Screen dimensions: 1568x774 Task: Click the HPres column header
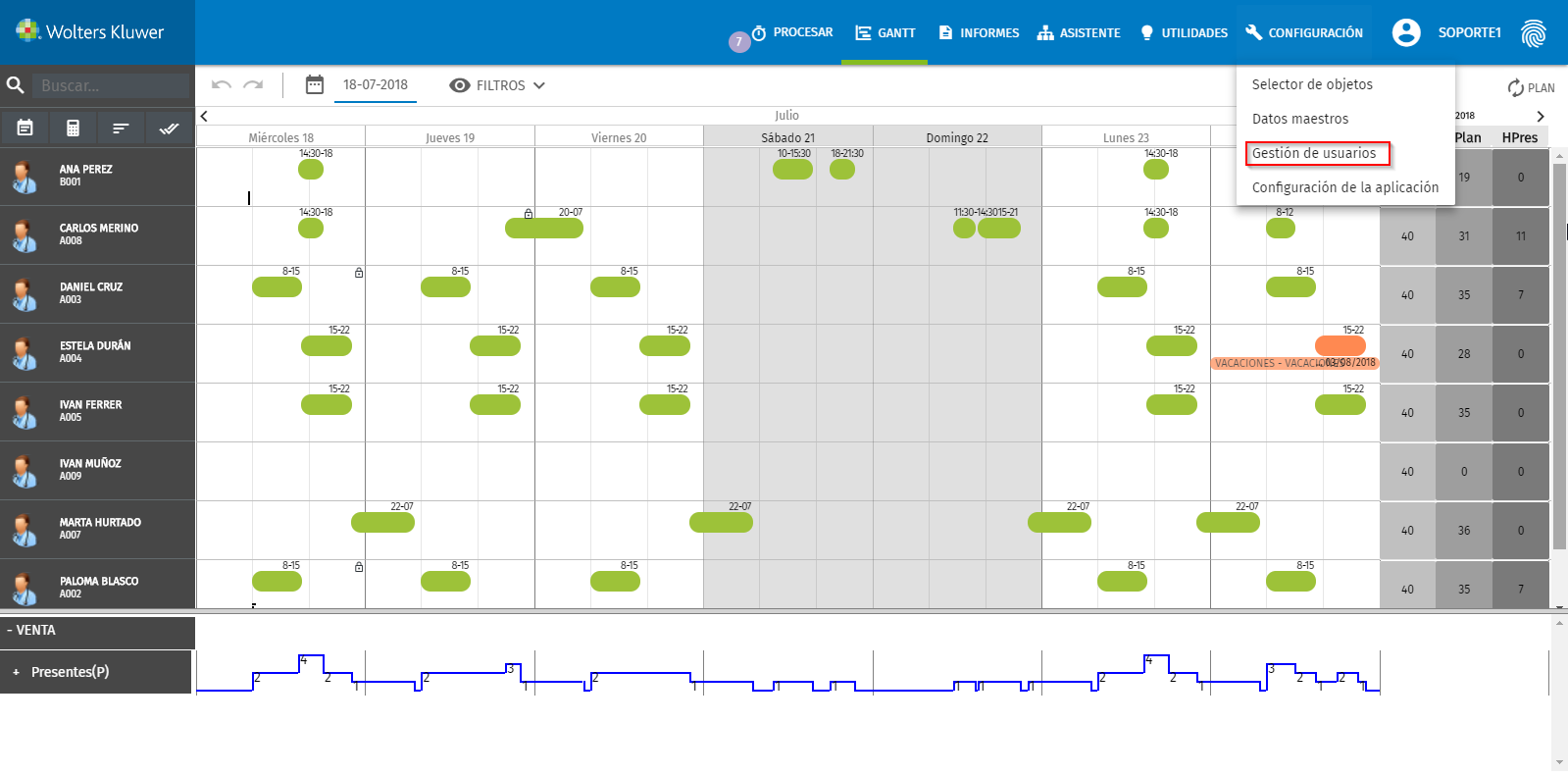click(1520, 138)
